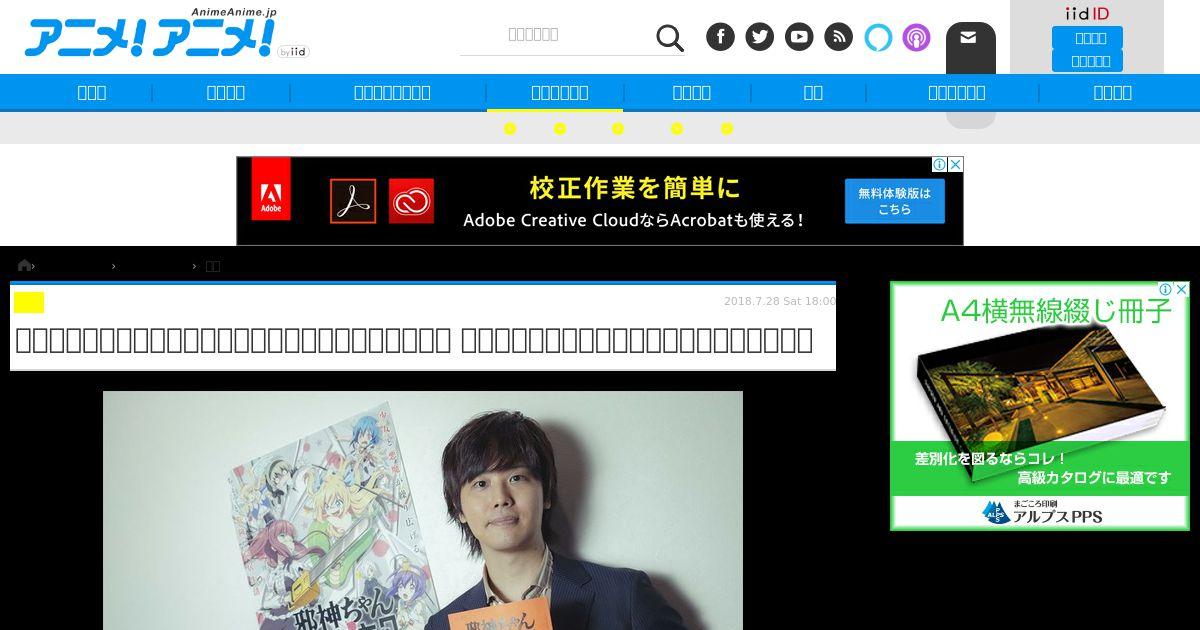1200x630 pixels.
Task: Open AdChoices info icon on Adobe banner
Action: pyautogui.click(x=939, y=164)
